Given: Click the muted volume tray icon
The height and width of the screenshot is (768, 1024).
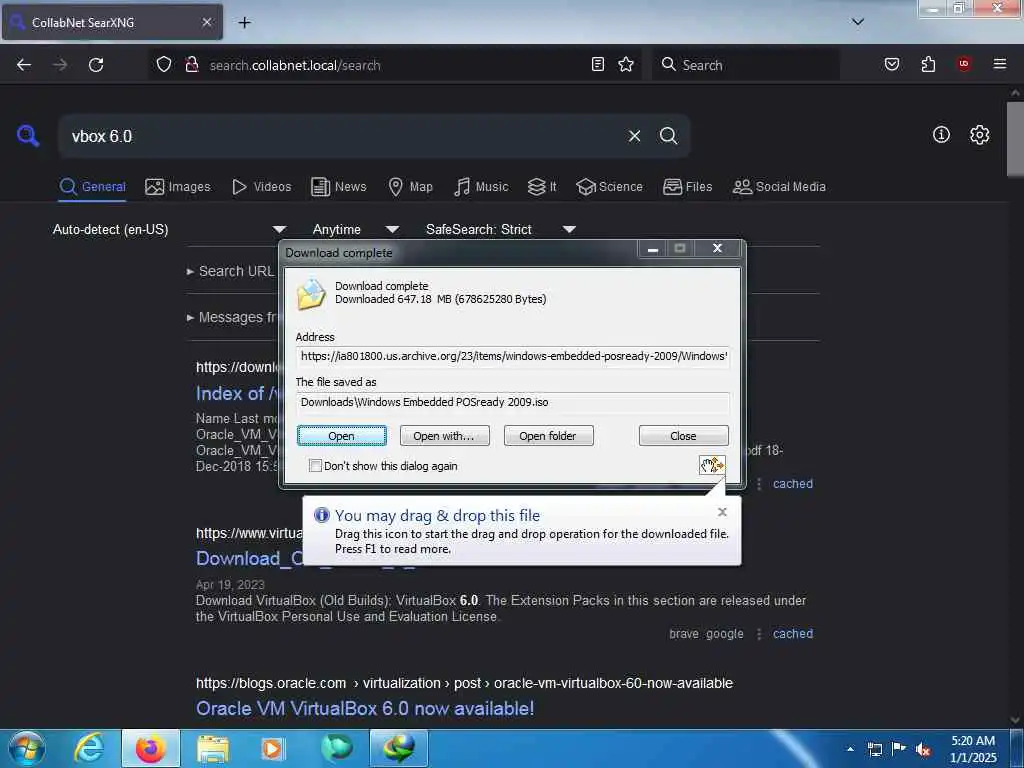Looking at the screenshot, I should (x=923, y=750).
